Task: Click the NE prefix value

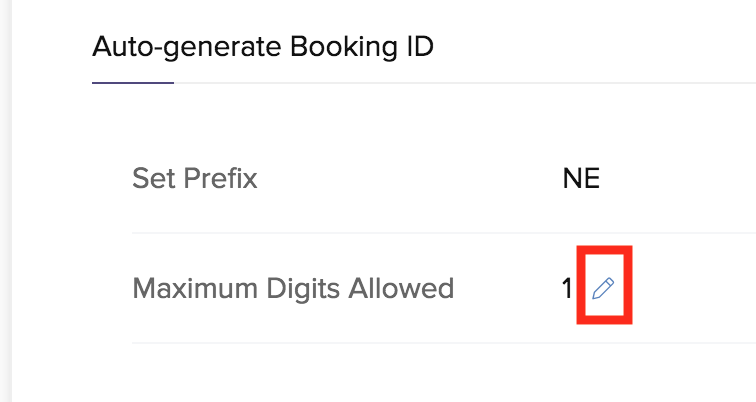Action: click(x=581, y=178)
